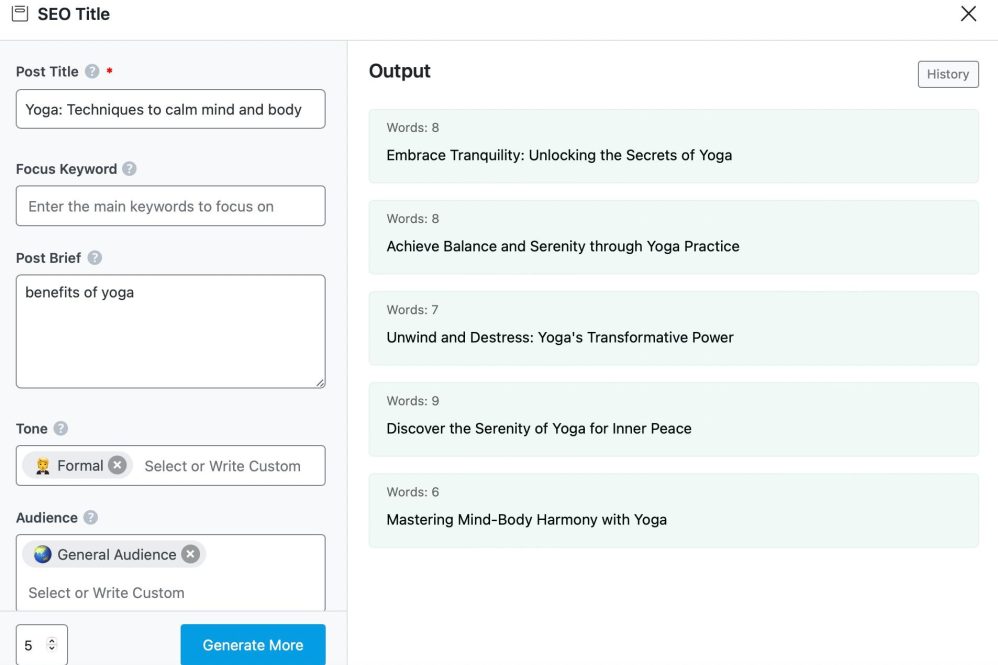This screenshot has width=998, height=665.
Task: Adjust the output count stepper arrows
Action: point(52,645)
